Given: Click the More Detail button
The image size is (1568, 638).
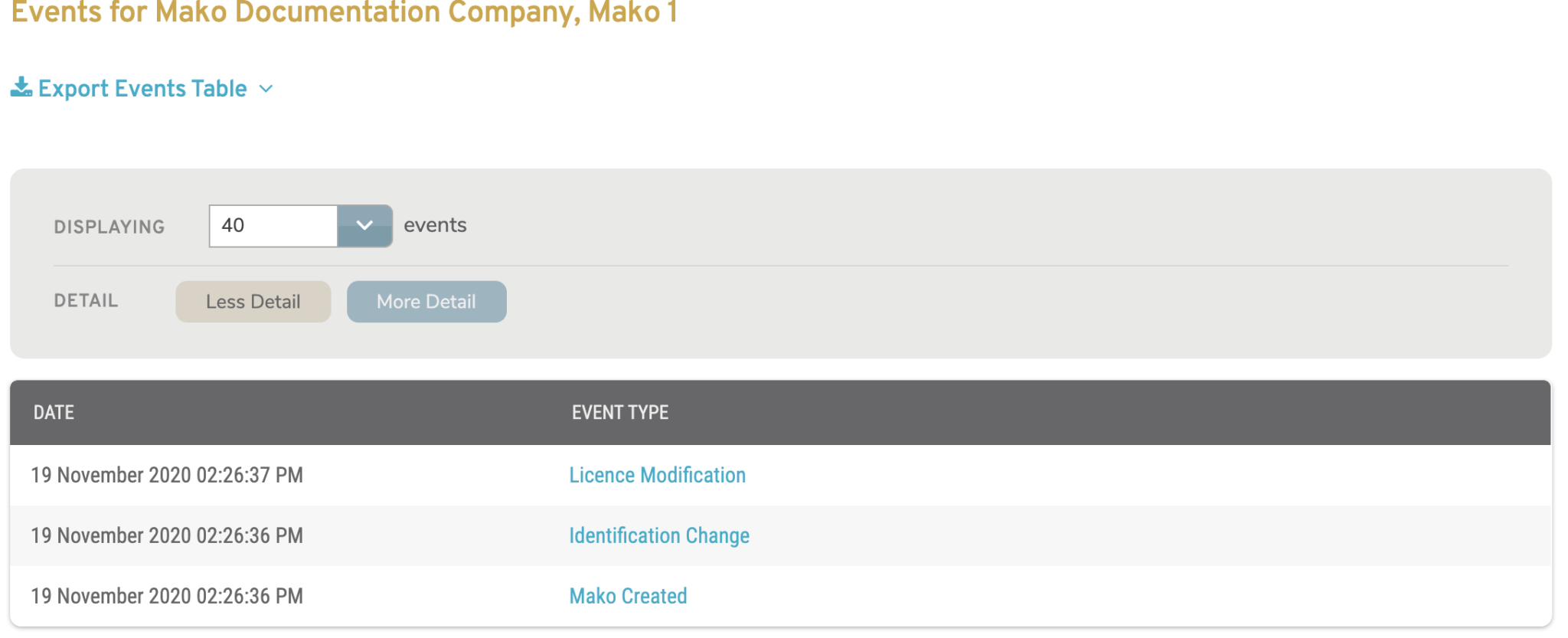Looking at the screenshot, I should [426, 301].
